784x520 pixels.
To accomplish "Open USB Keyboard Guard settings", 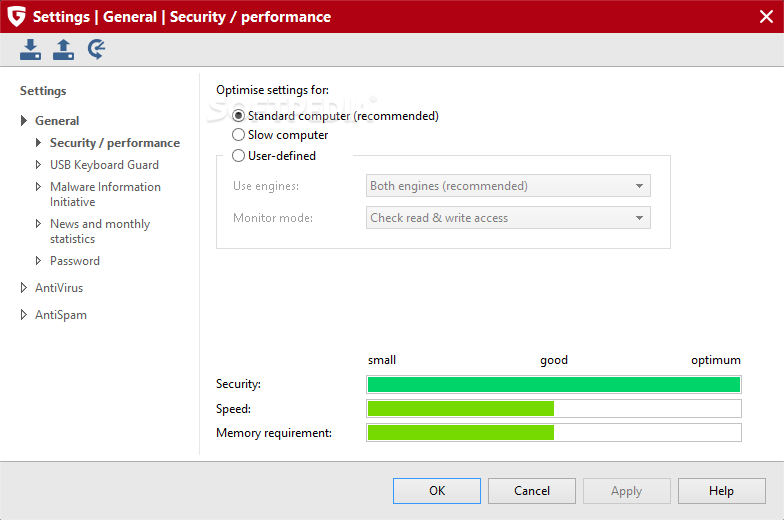I will tap(104, 165).
